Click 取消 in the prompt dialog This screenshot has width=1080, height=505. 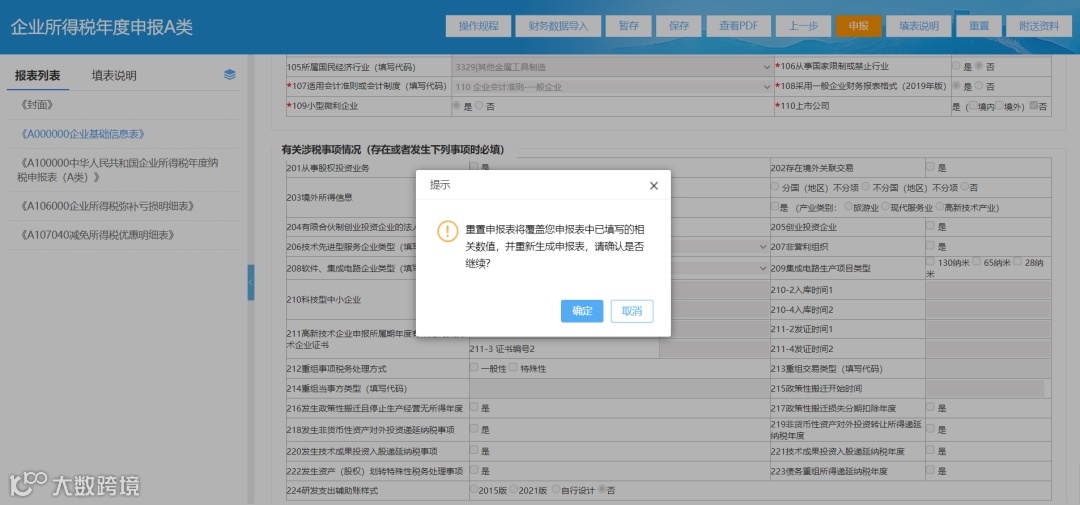[x=632, y=311]
